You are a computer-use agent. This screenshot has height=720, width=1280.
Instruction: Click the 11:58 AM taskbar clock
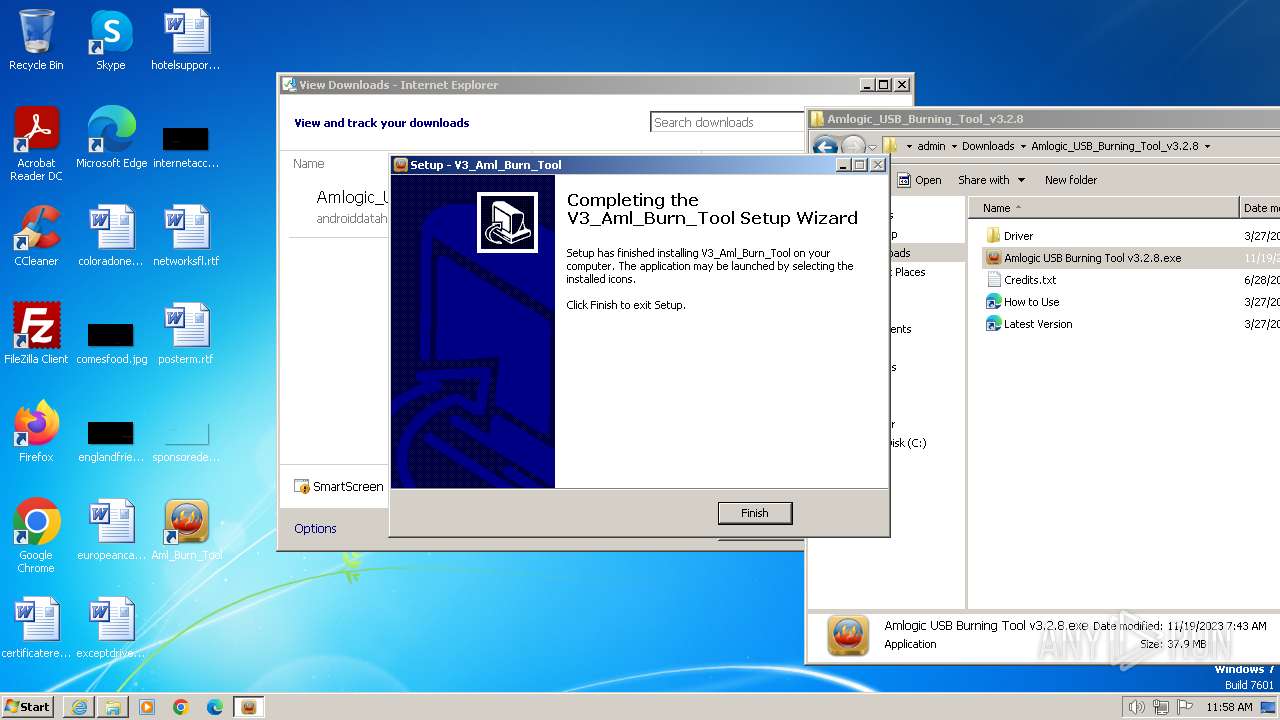coord(1230,707)
